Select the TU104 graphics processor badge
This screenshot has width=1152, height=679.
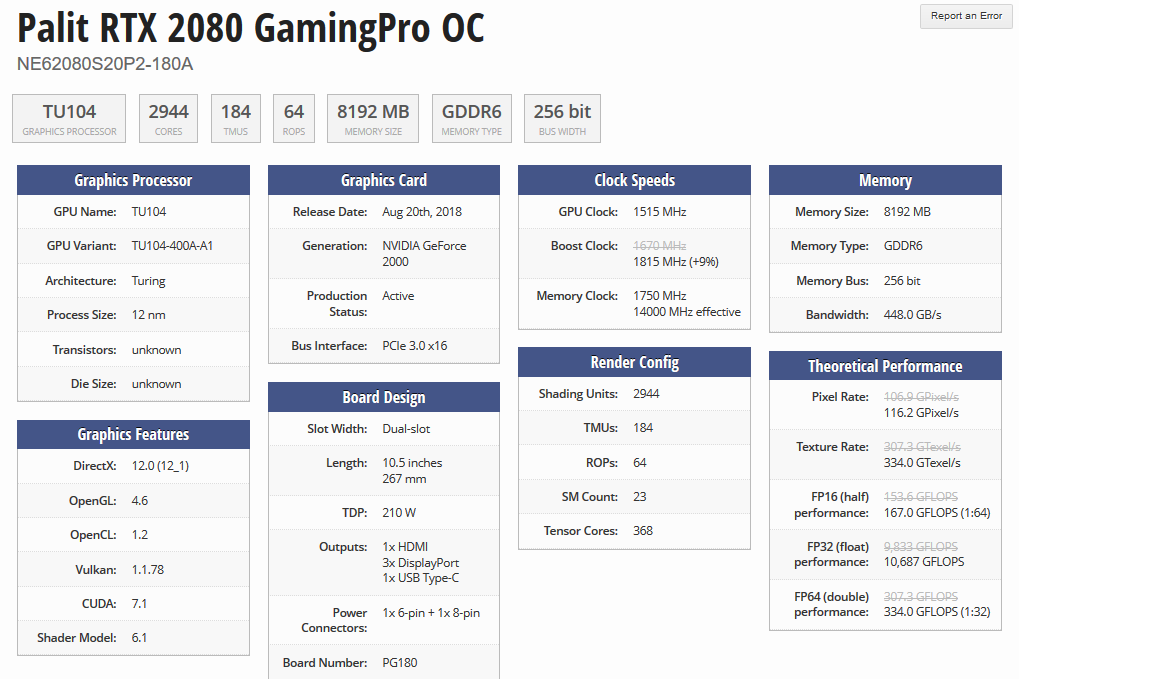[x=69, y=118]
